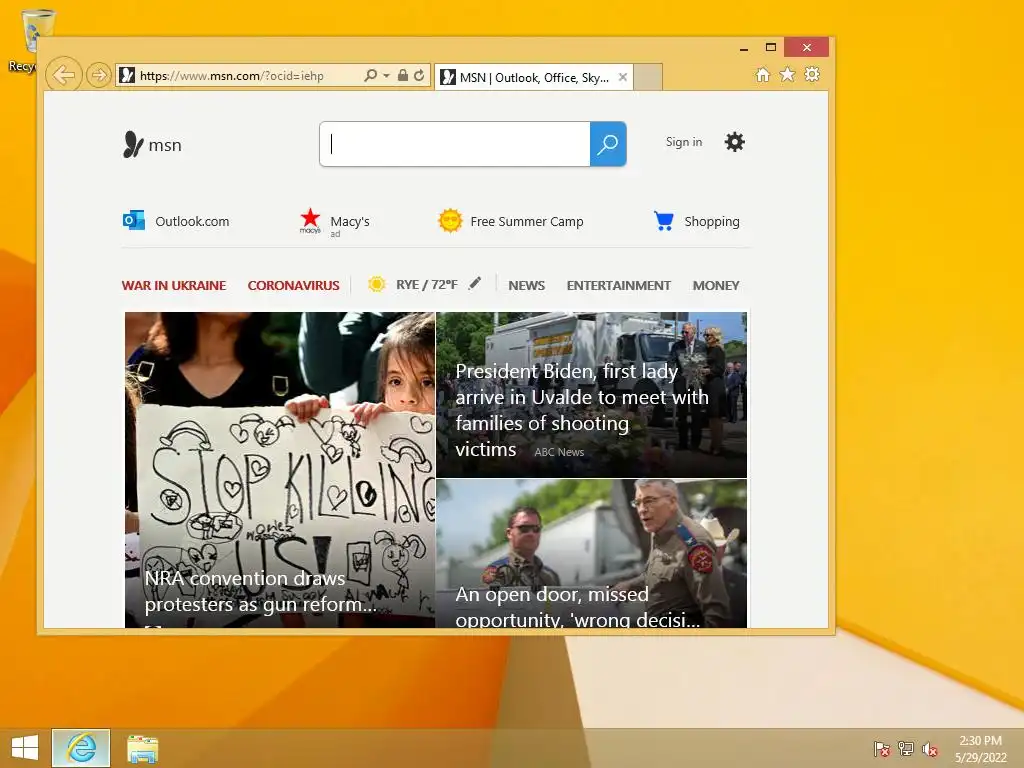Switch to the NEWS section
1024x768 pixels.
click(x=526, y=285)
